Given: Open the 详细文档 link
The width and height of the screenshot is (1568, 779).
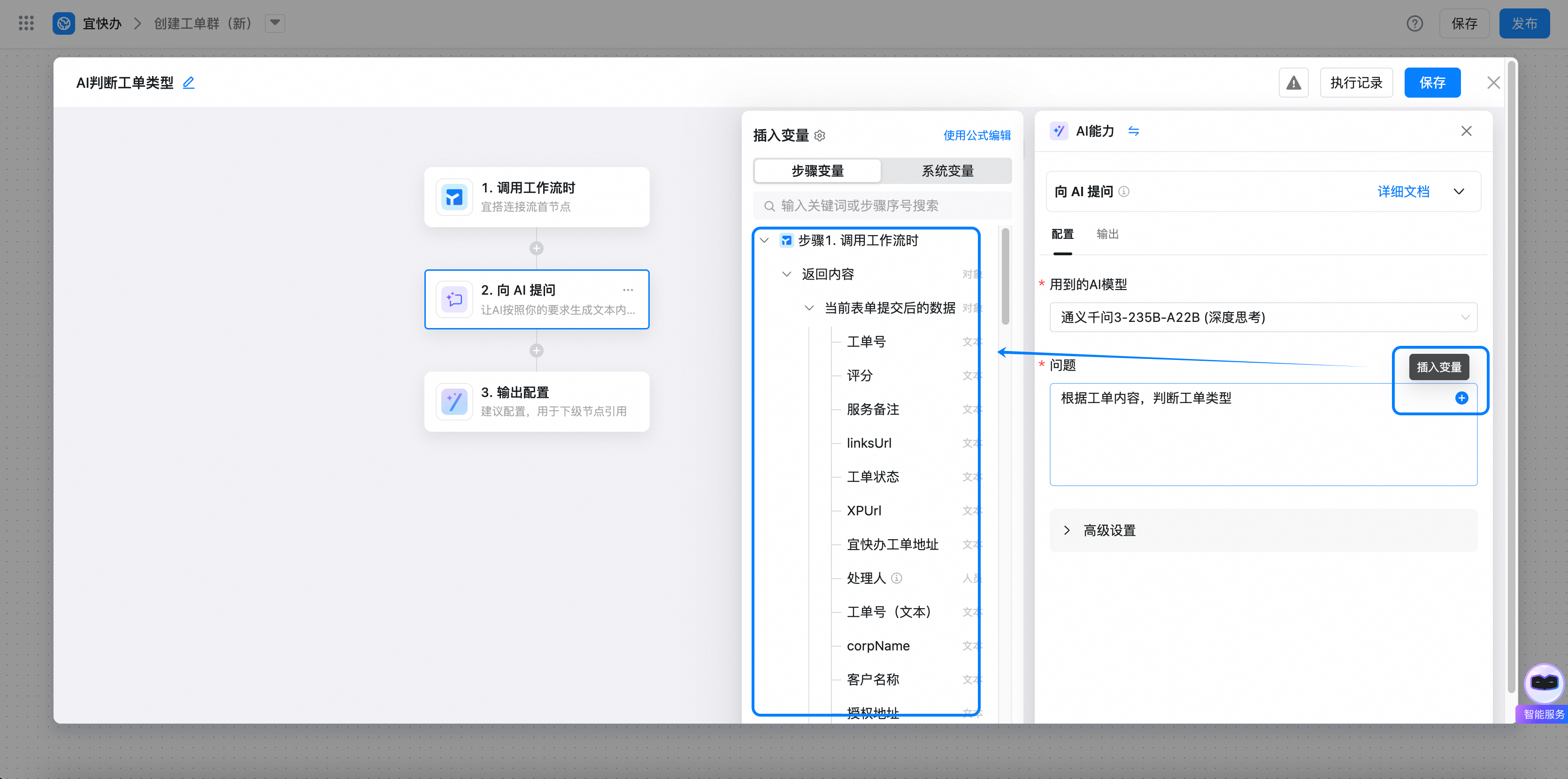Looking at the screenshot, I should 1402,192.
